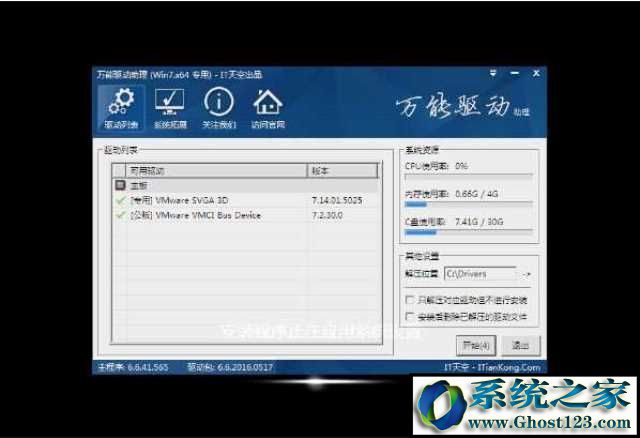640x438 pixels.
Task: Click the Exit button
Action: click(x=520, y=346)
